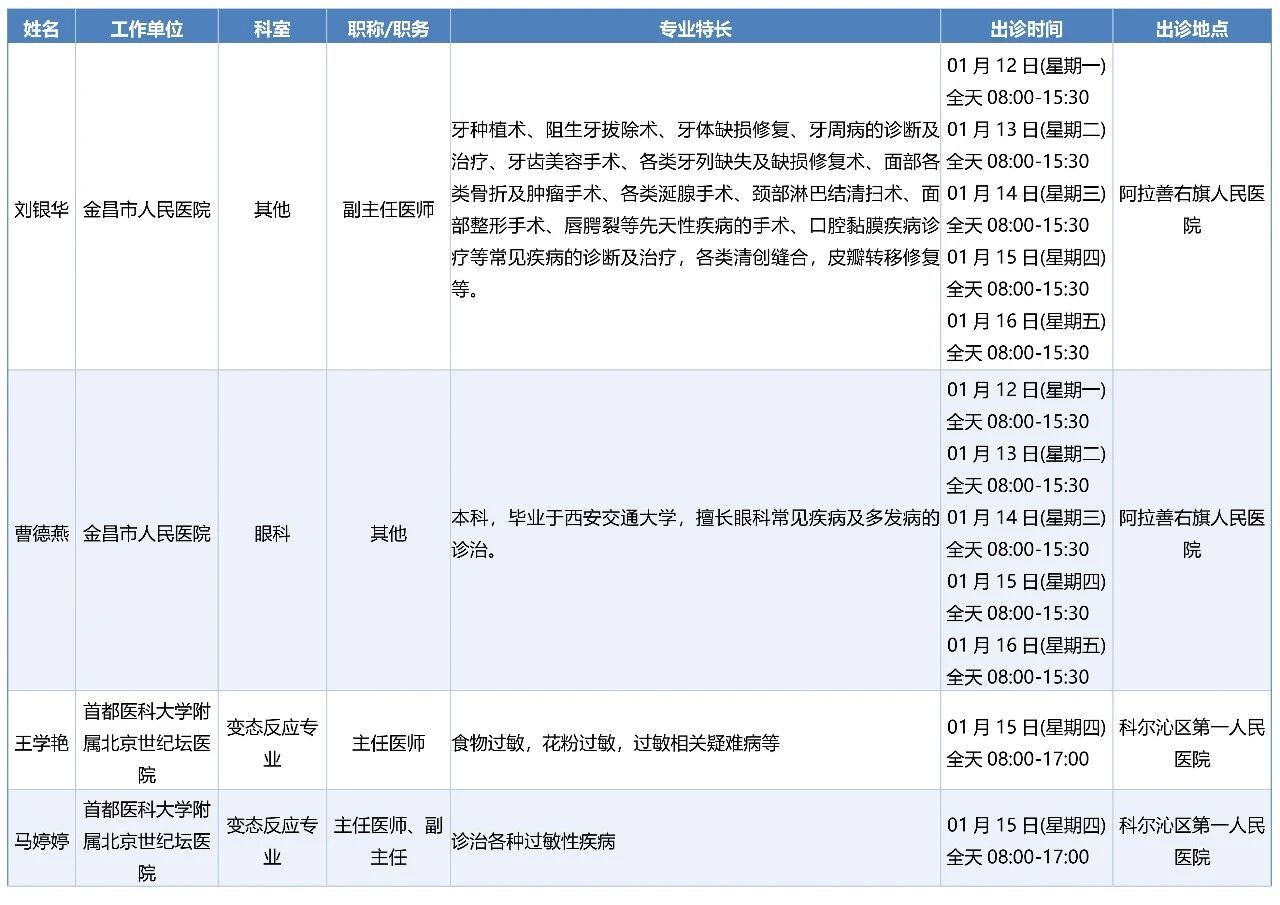Select doctor name 刘银华
The height and width of the screenshot is (905, 1280).
[41, 210]
